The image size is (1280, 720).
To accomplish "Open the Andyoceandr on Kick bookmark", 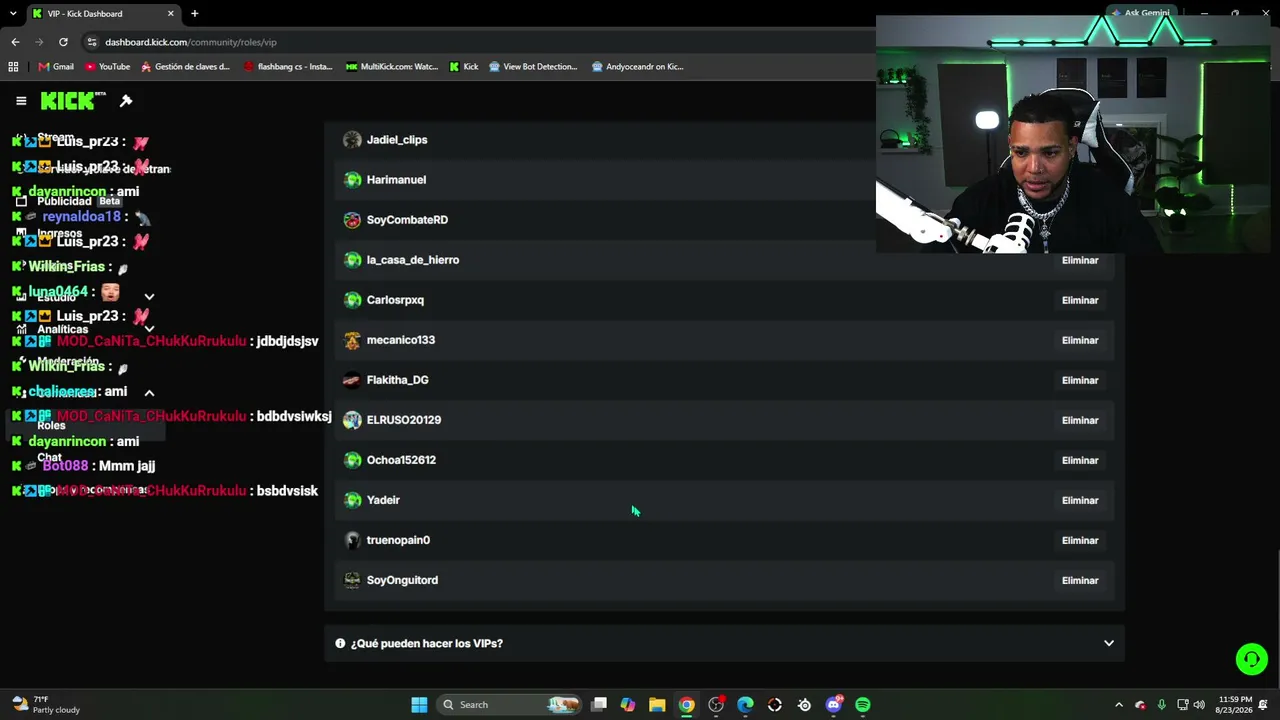I will point(638,67).
